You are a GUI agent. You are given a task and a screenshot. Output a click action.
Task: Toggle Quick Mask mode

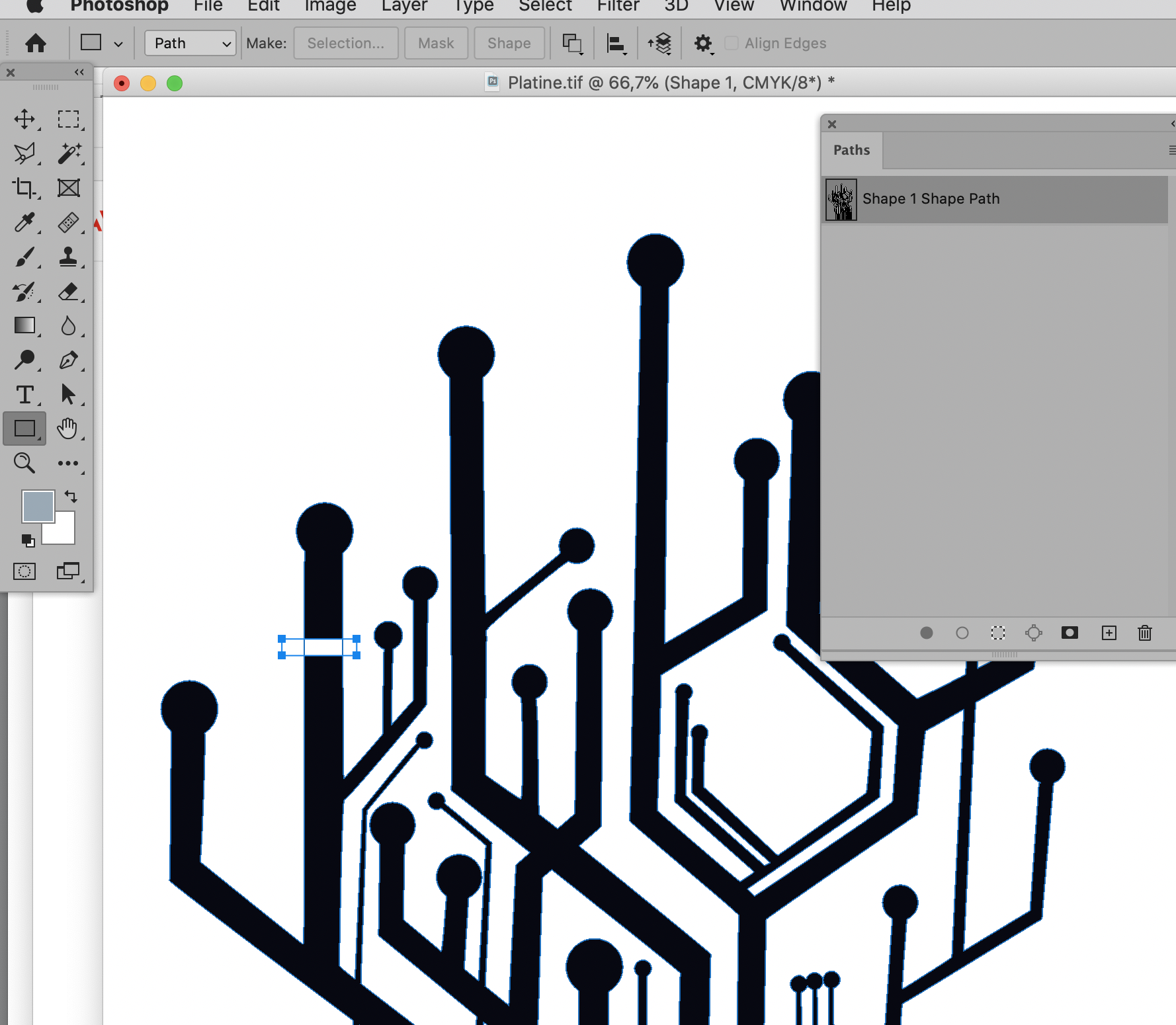click(24, 571)
